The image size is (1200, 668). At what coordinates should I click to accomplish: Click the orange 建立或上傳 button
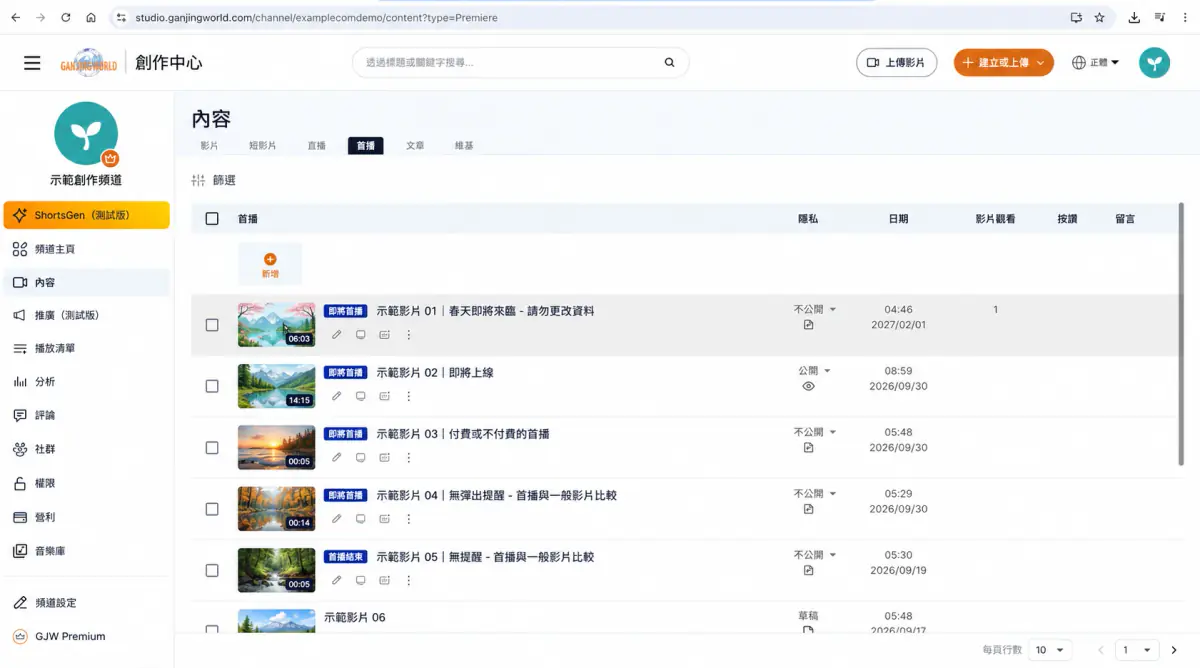click(x=1003, y=63)
